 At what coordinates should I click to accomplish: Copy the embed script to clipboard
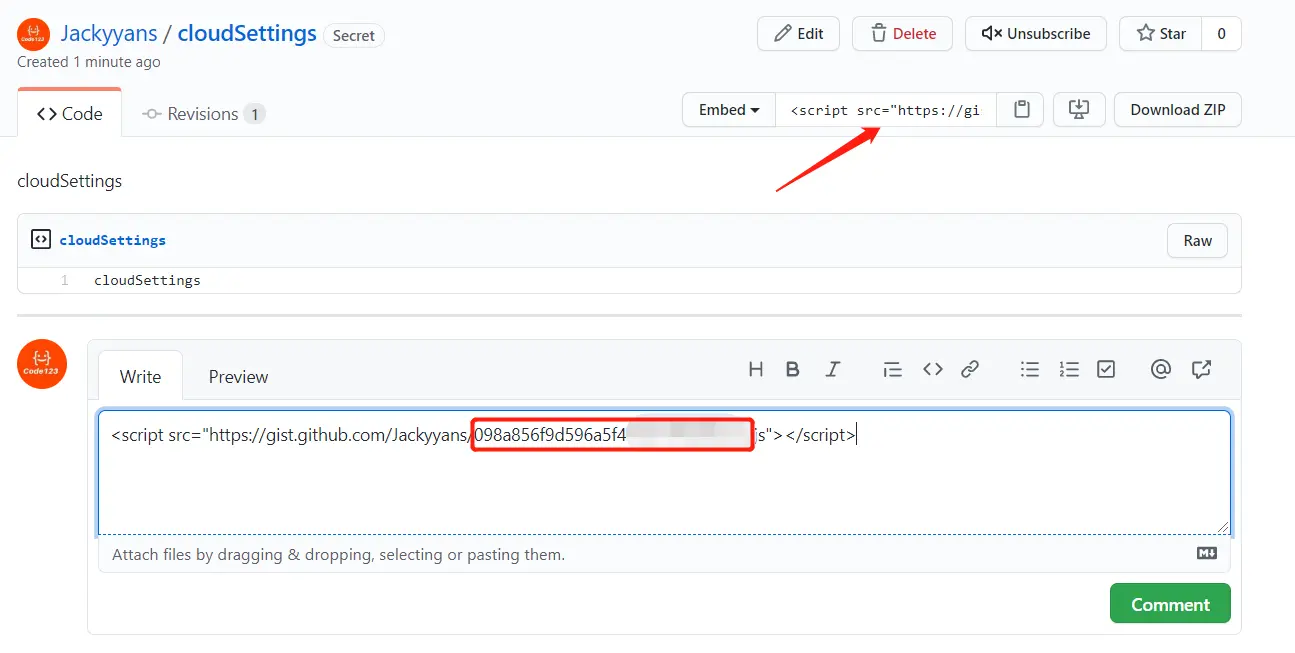tap(1021, 110)
